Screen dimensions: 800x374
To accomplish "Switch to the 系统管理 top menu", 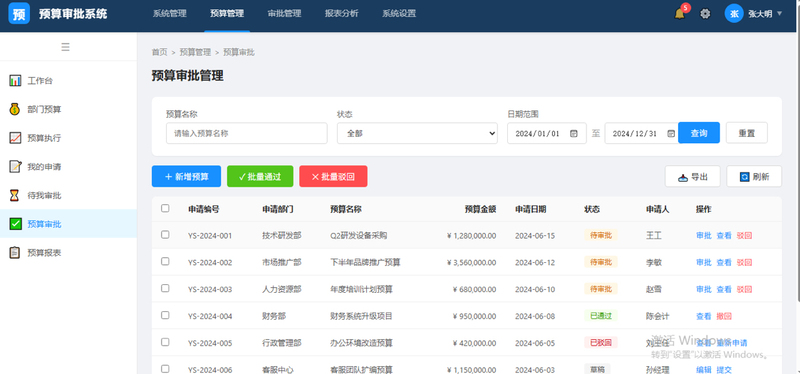I will tap(169, 14).
